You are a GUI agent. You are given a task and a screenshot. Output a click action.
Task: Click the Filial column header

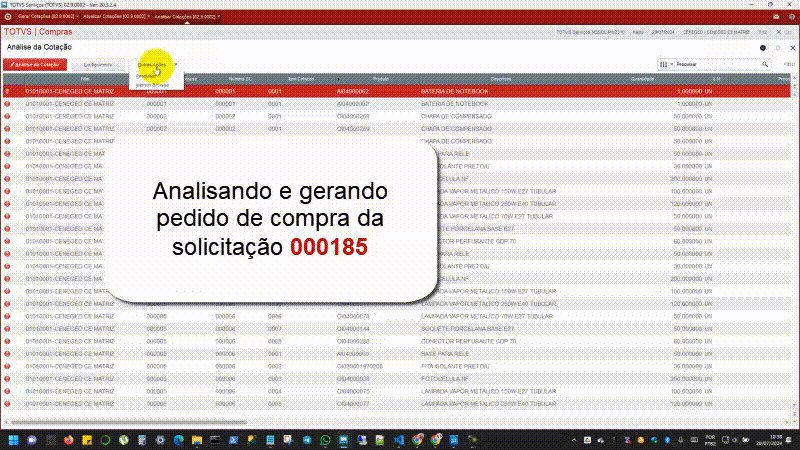point(85,78)
